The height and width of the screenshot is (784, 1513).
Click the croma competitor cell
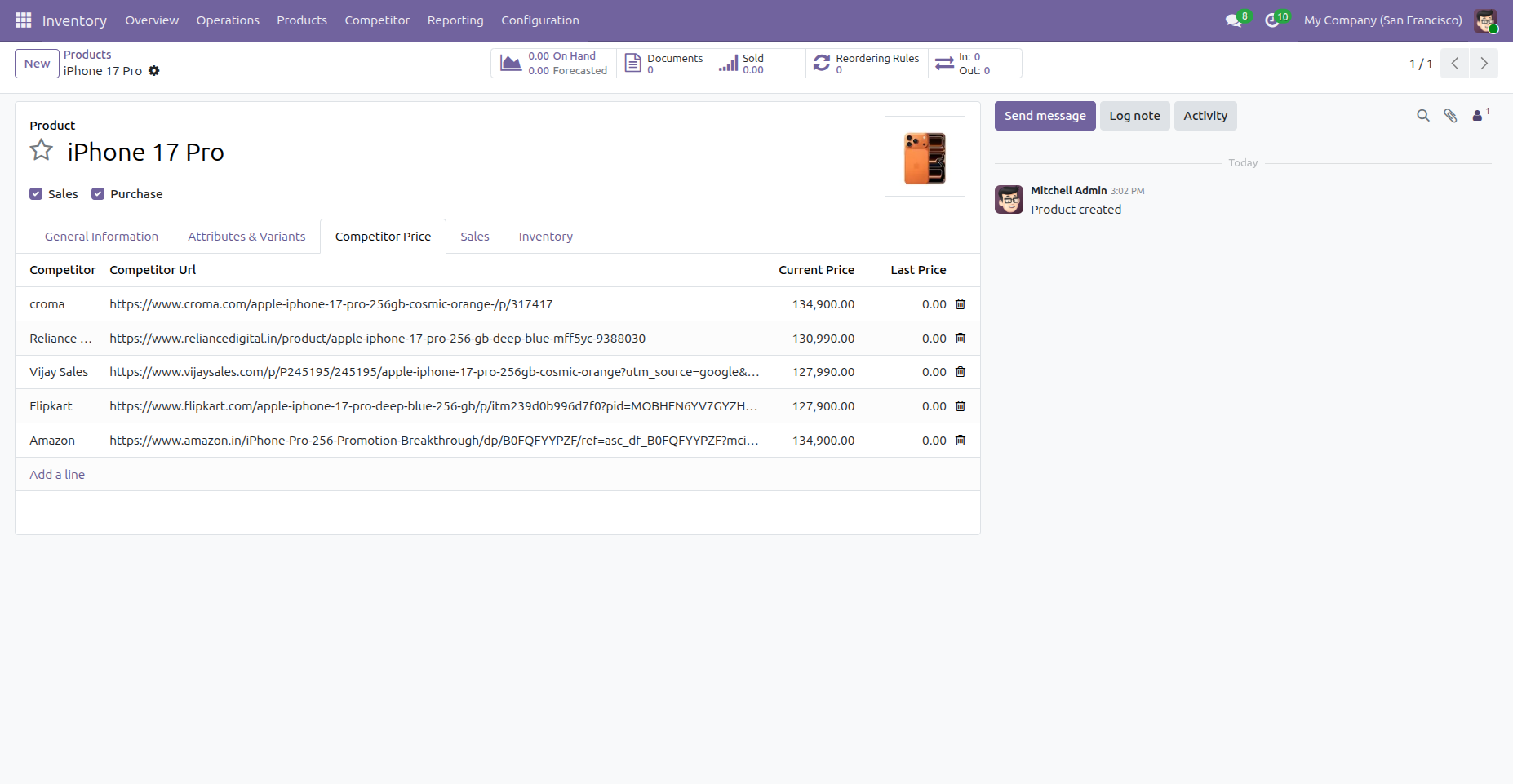60,304
